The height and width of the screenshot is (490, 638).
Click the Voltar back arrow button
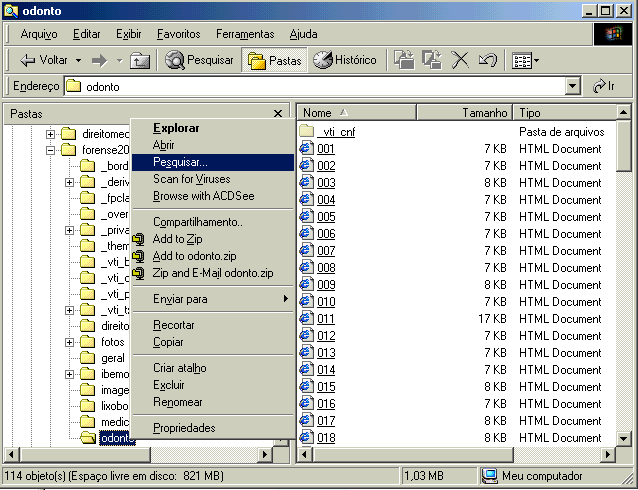point(44,60)
